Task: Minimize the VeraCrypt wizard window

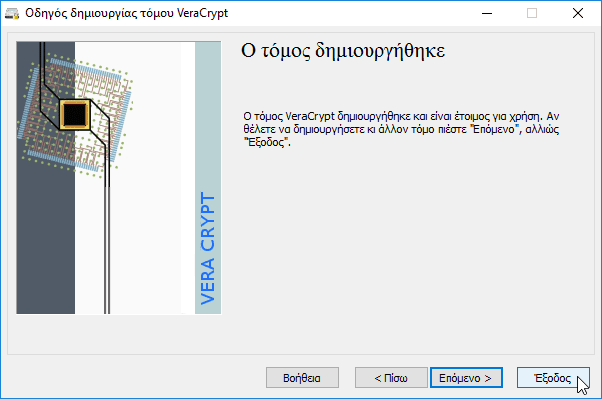Action: pos(487,13)
